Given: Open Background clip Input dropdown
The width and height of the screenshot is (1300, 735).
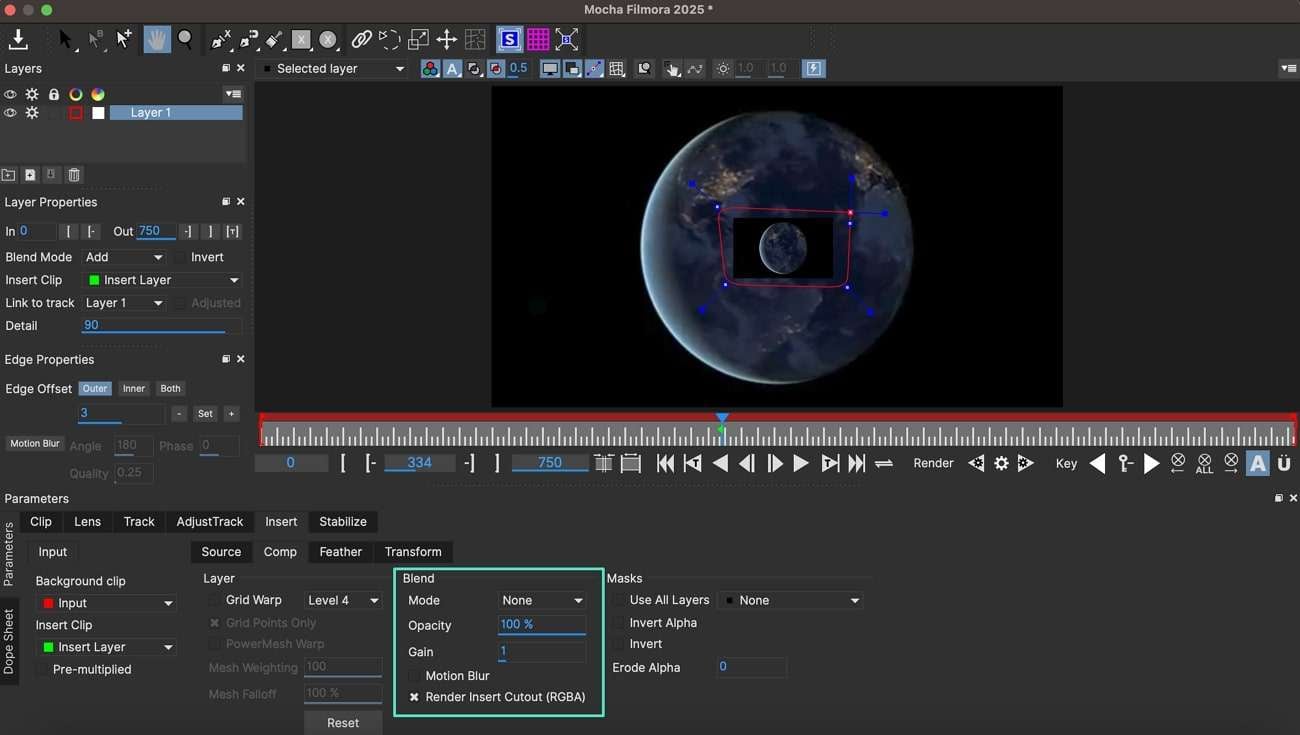Looking at the screenshot, I should click(106, 603).
